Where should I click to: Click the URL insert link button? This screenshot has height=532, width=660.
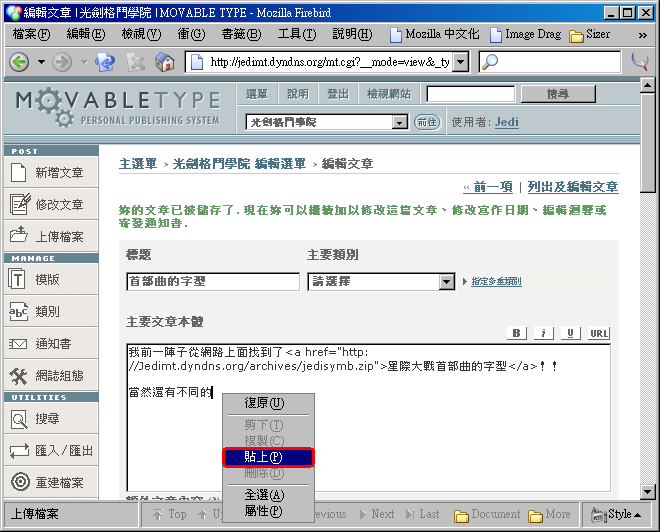[x=599, y=333]
